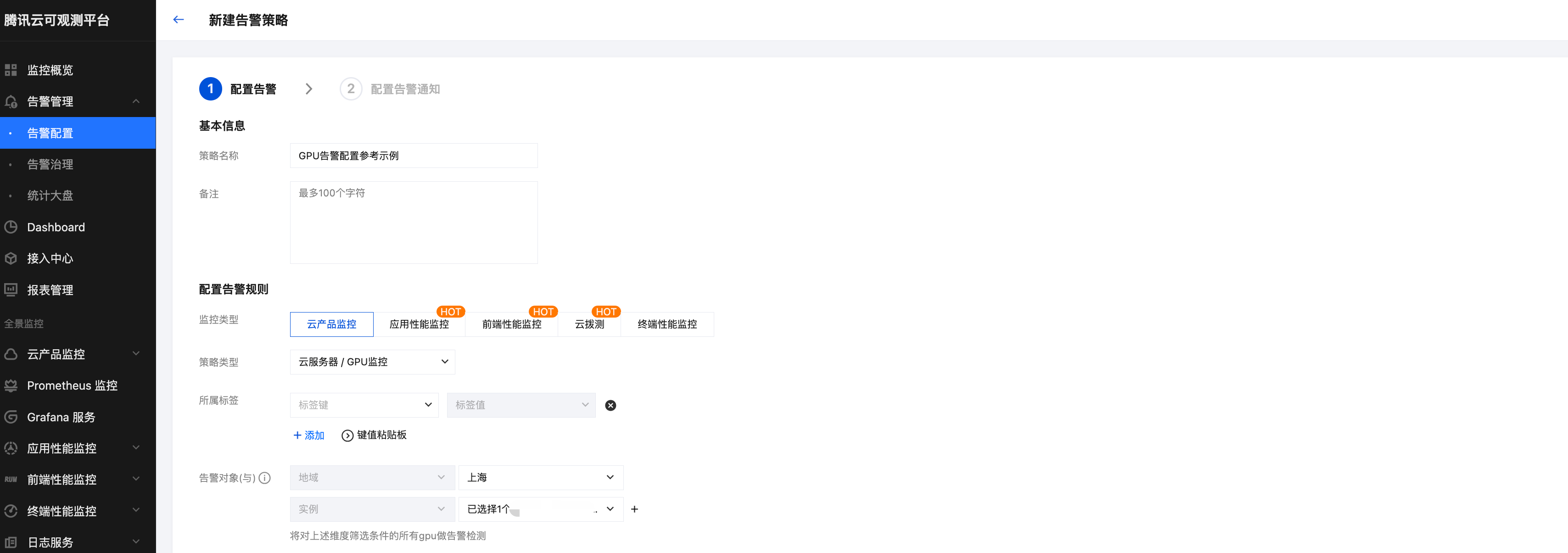
Task: Open the 策略类型 dropdown
Action: 372,362
